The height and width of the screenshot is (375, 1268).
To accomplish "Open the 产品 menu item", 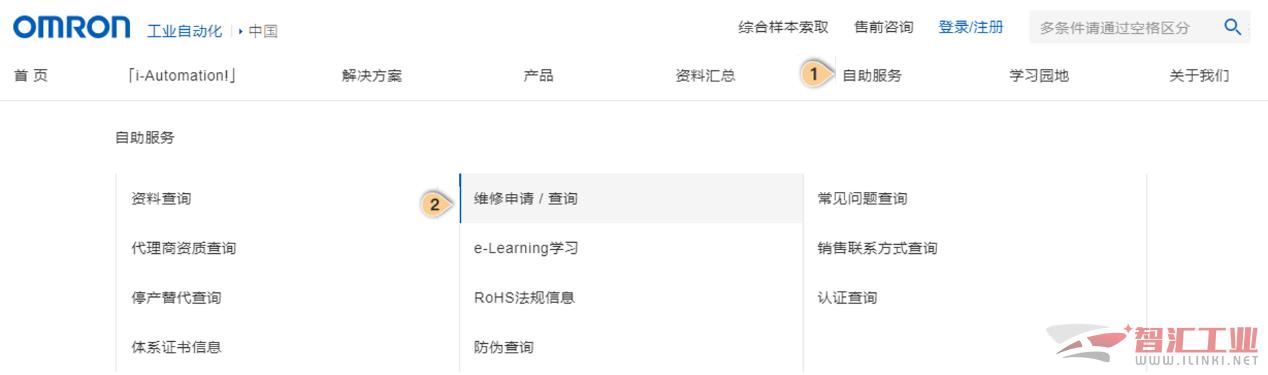I will pos(538,75).
